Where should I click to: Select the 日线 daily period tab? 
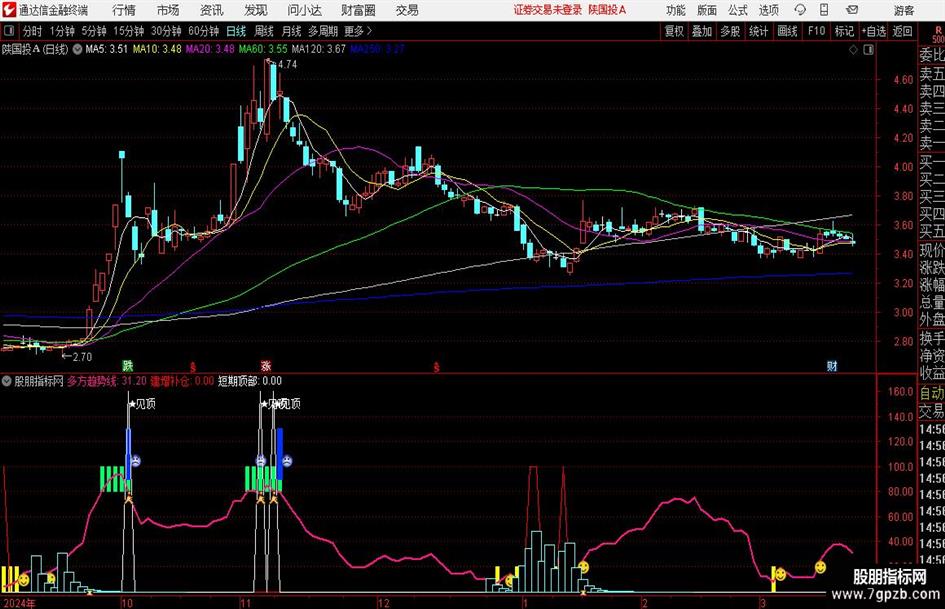(236, 31)
